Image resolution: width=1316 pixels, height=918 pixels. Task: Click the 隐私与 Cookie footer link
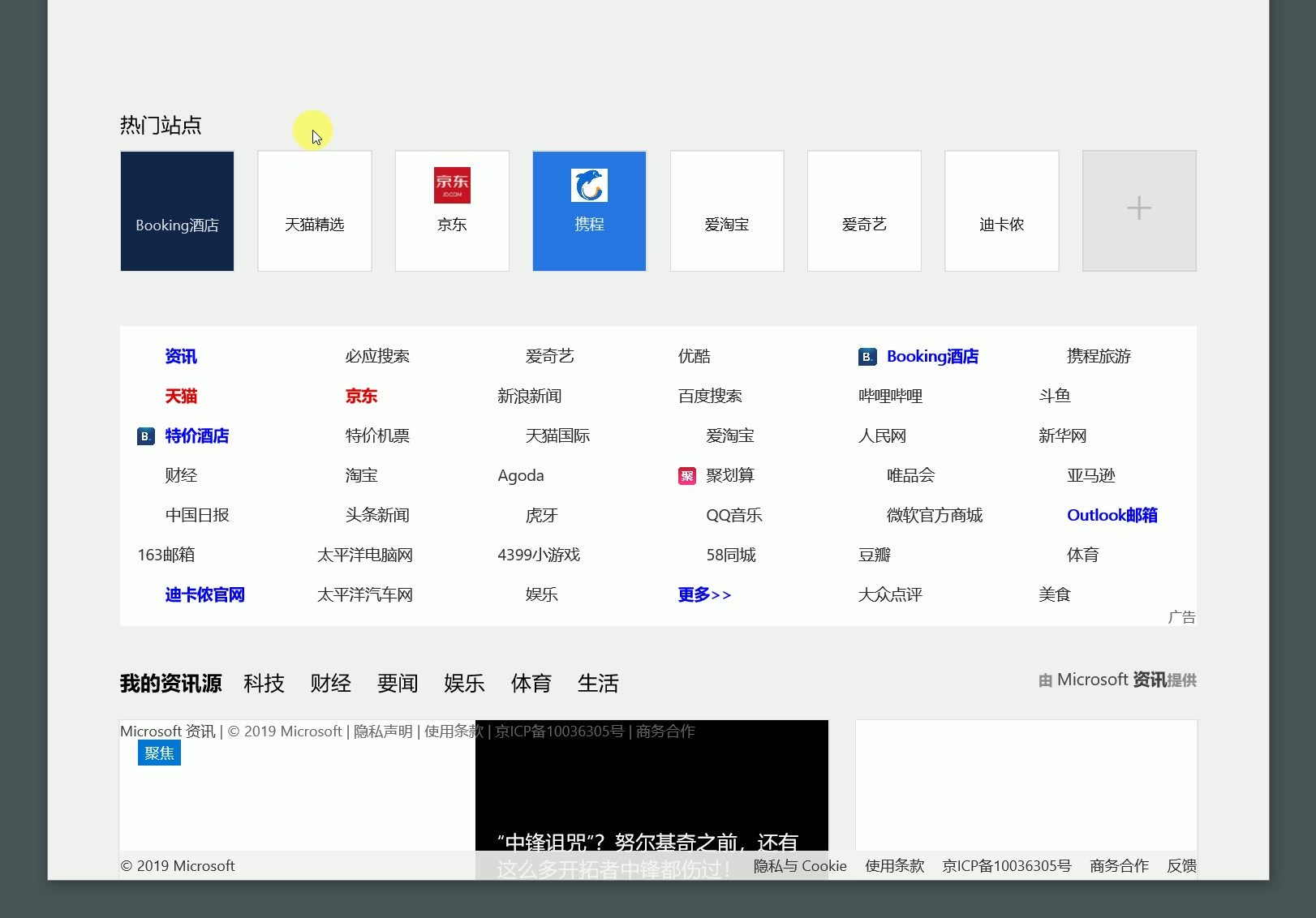tap(800, 866)
